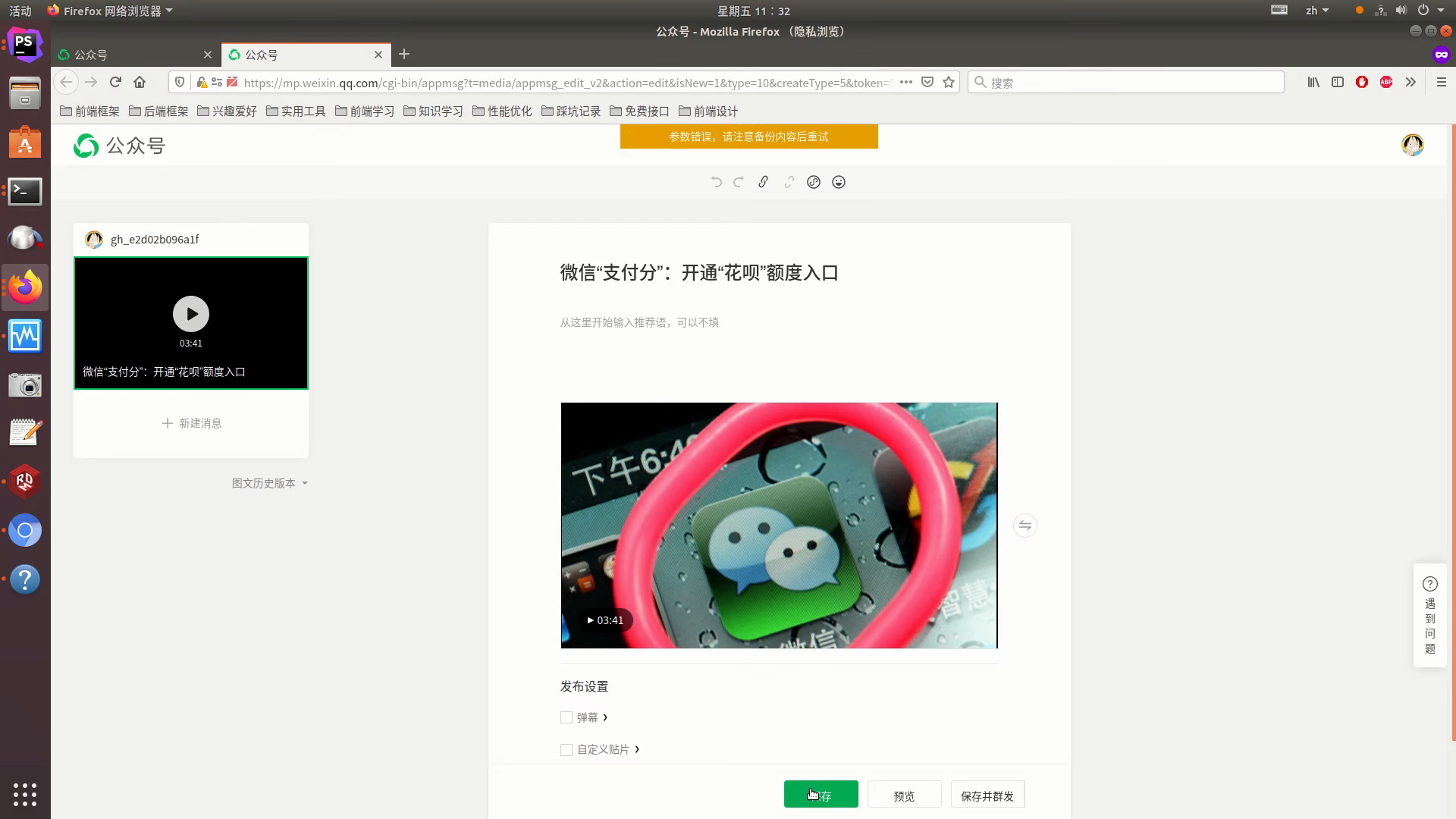This screenshot has width=1456, height=819.
Task: Open the 前端框架 bookmark folder
Action: pos(89,111)
